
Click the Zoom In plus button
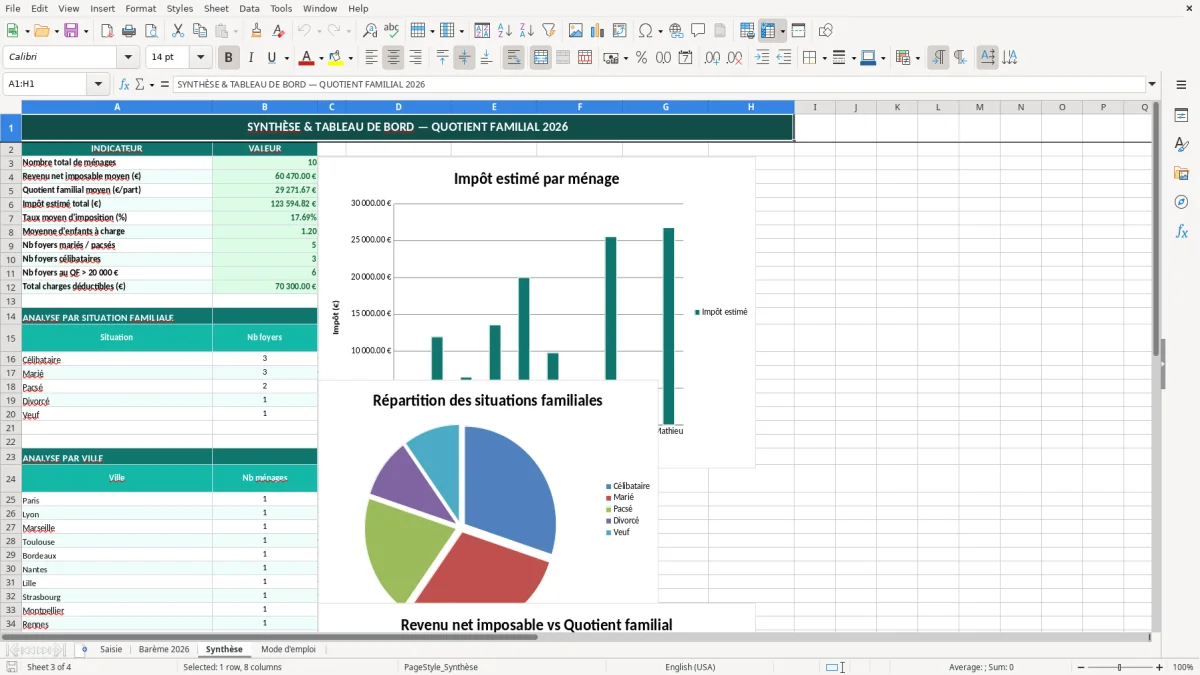click(x=1159, y=667)
